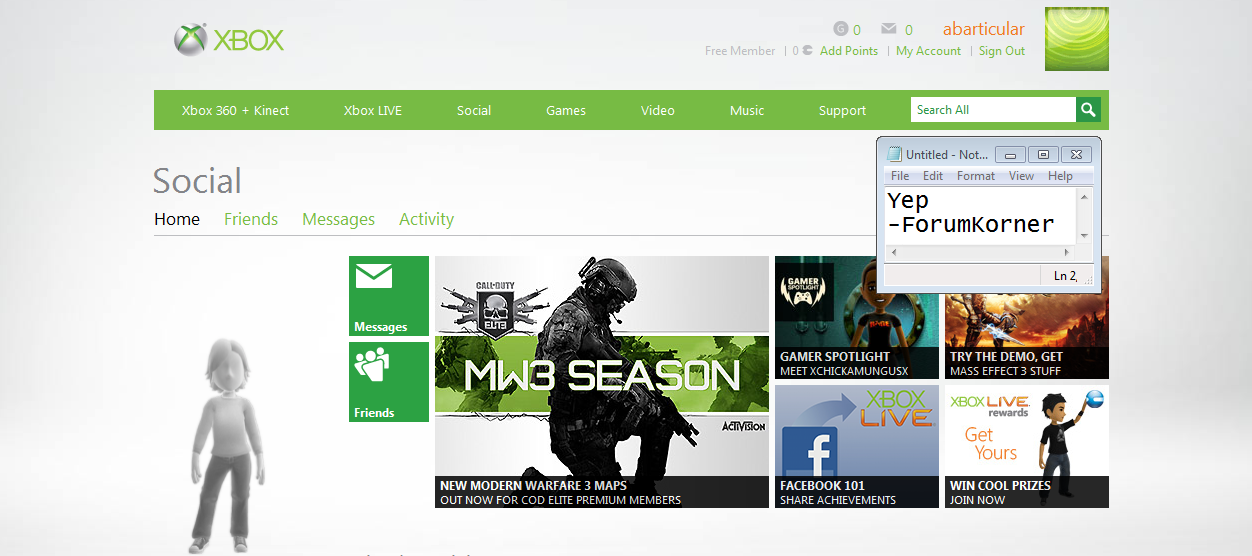Select the Home tab under Social
The image size is (1252, 556).
click(177, 219)
